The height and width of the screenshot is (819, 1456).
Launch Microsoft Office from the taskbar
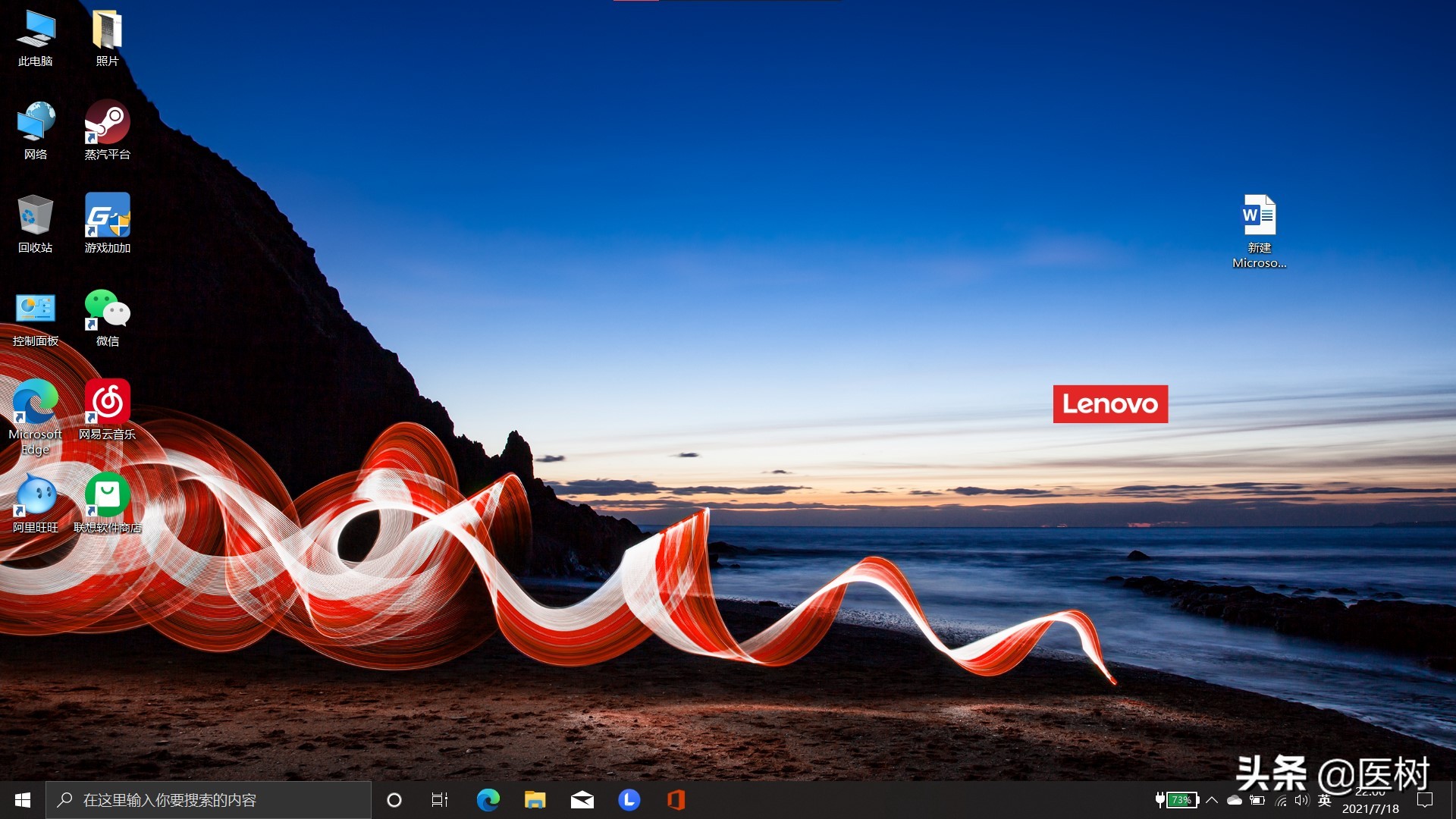[676, 799]
